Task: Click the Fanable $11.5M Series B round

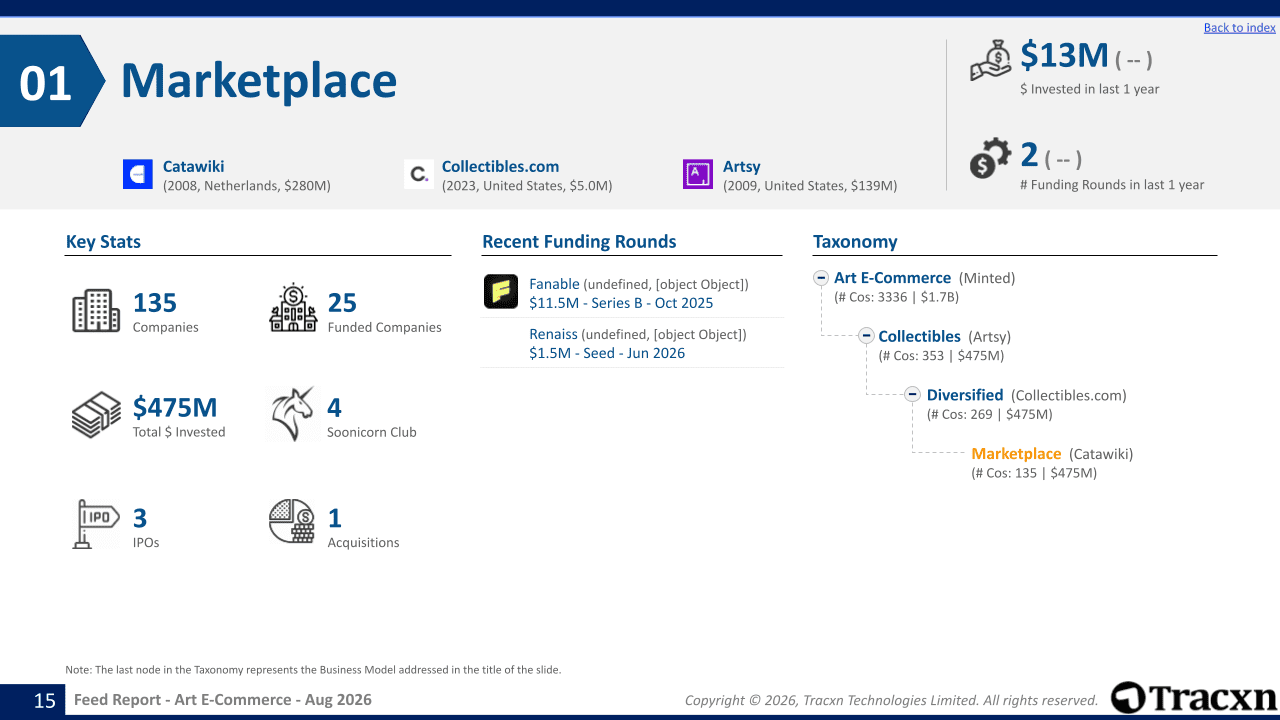Action: (621, 303)
